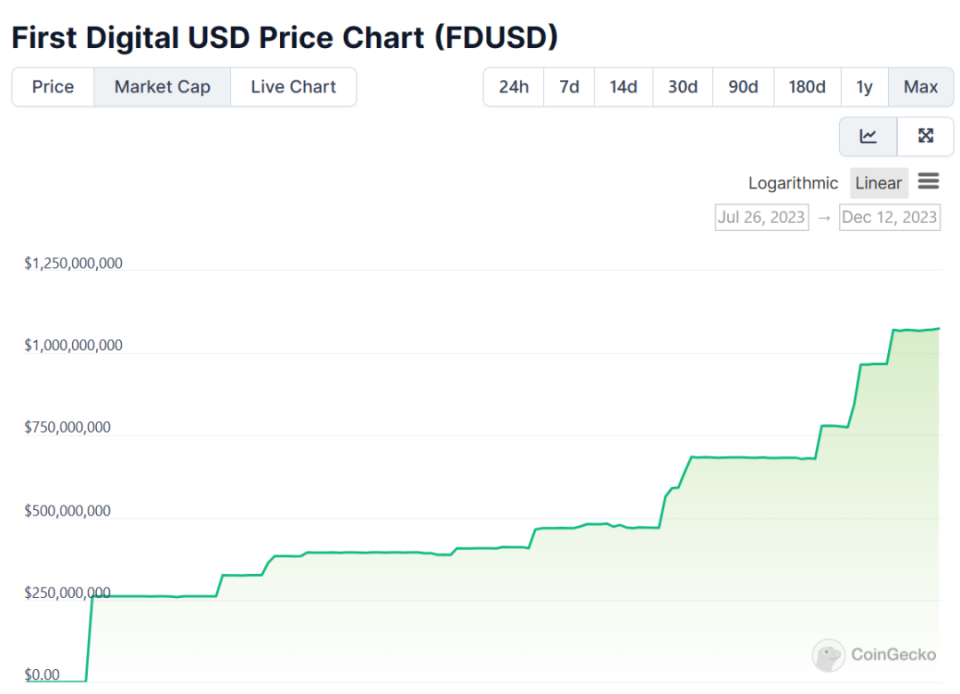This screenshot has width=960, height=694.
Task: Select the 14d range button
Action: tap(623, 87)
